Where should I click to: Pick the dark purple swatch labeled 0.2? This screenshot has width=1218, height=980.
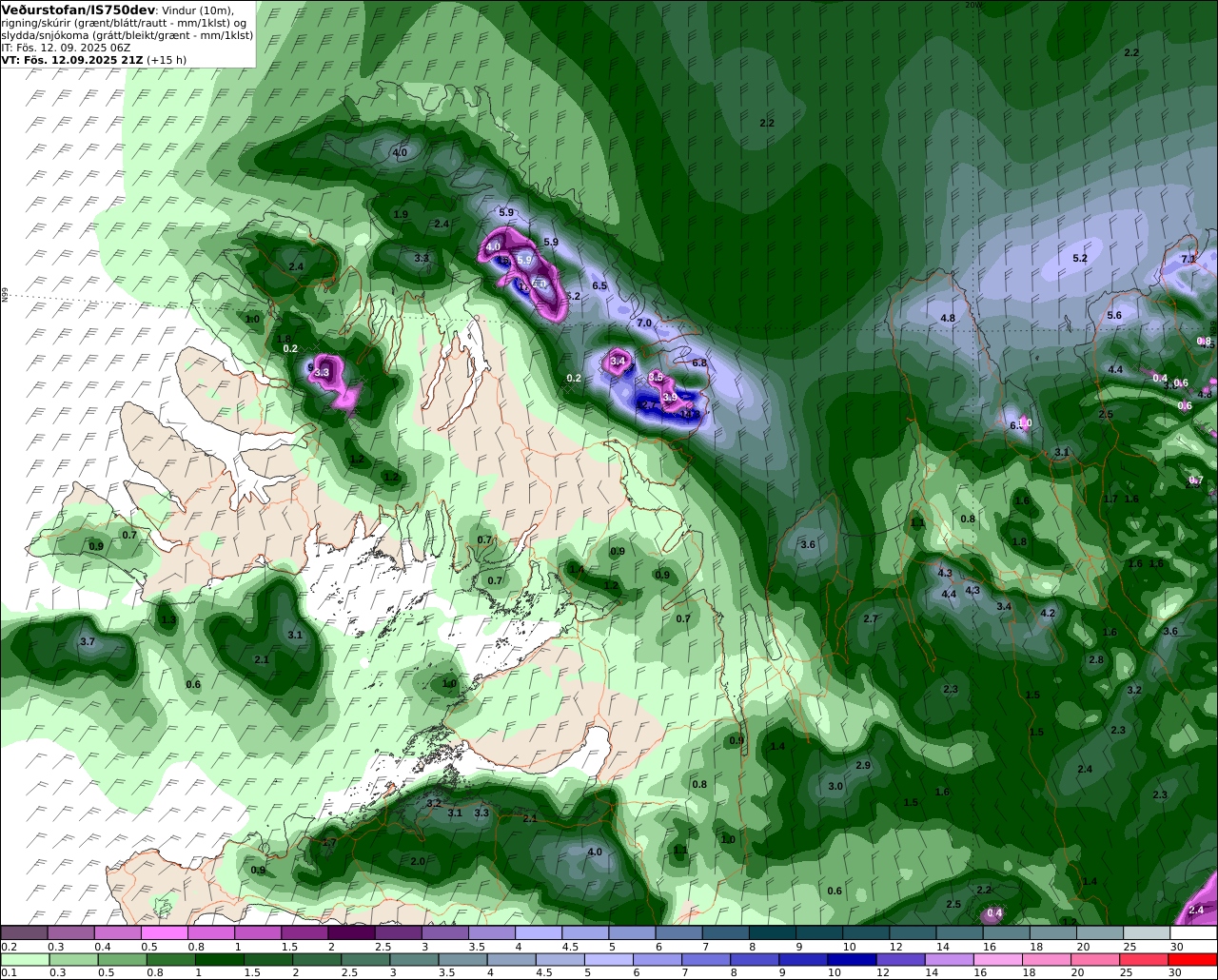24,932
